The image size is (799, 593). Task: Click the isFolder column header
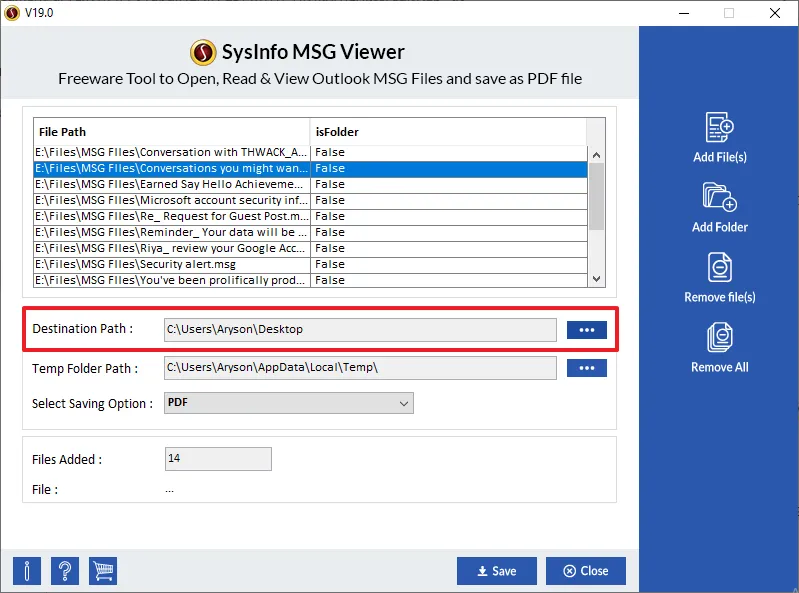pos(446,131)
